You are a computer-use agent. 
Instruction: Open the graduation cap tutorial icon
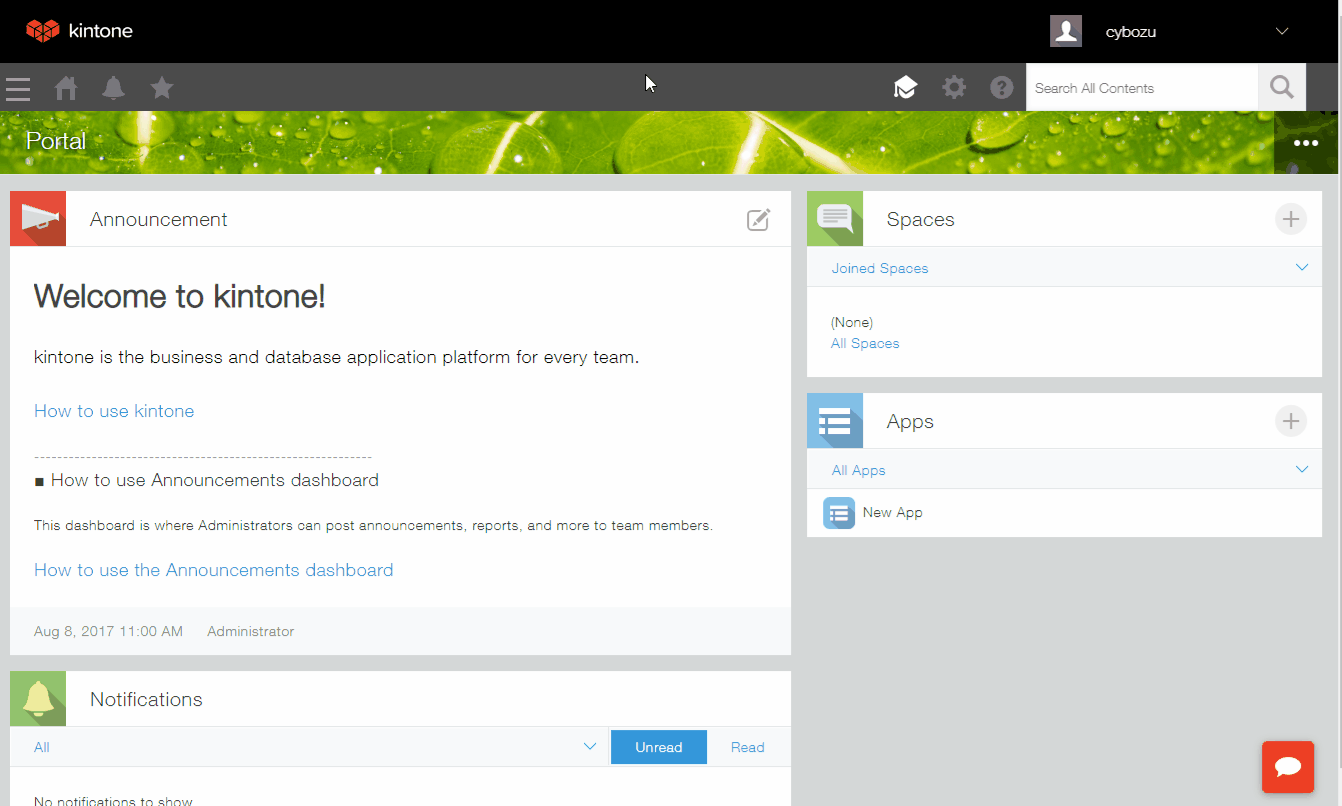[905, 88]
